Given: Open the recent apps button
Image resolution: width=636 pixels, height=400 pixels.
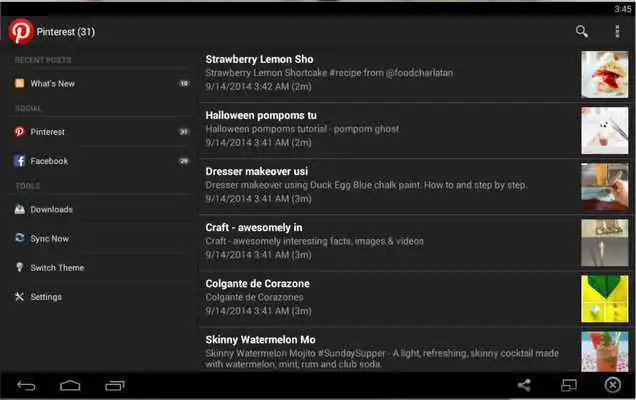Looking at the screenshot, I should tap(115, 385).
